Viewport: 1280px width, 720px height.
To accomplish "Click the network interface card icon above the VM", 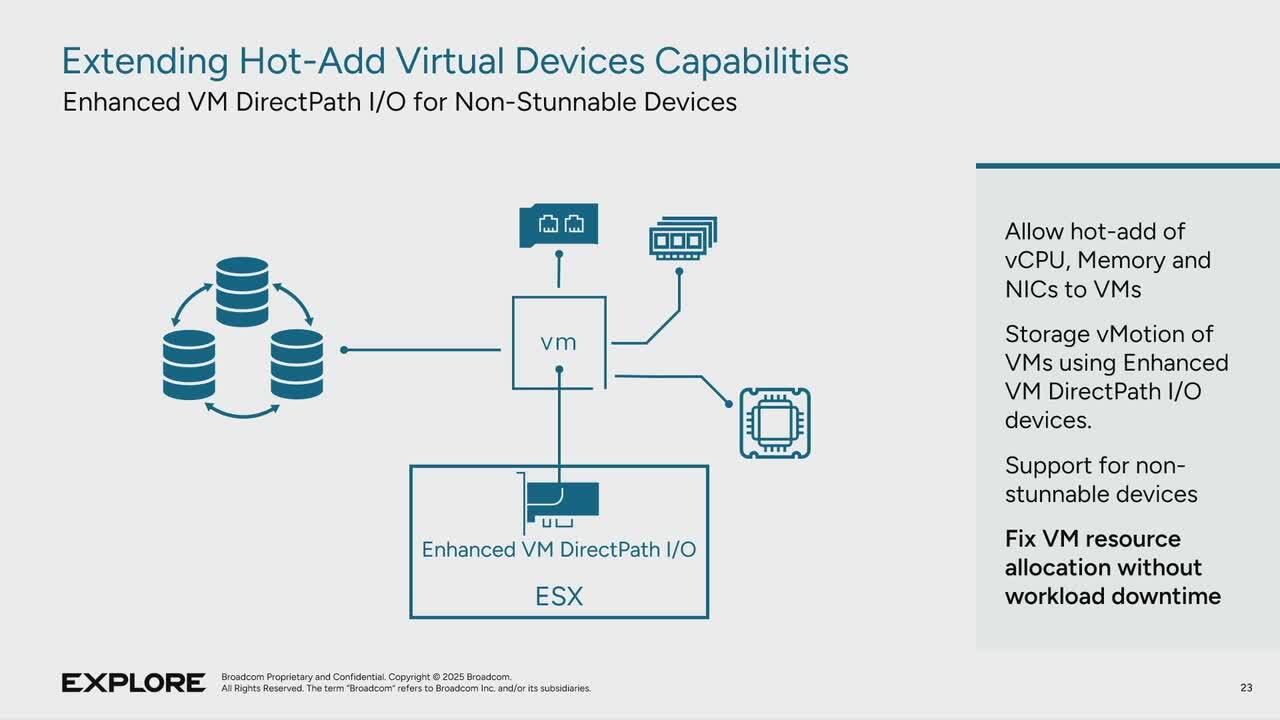I will 558,225.
